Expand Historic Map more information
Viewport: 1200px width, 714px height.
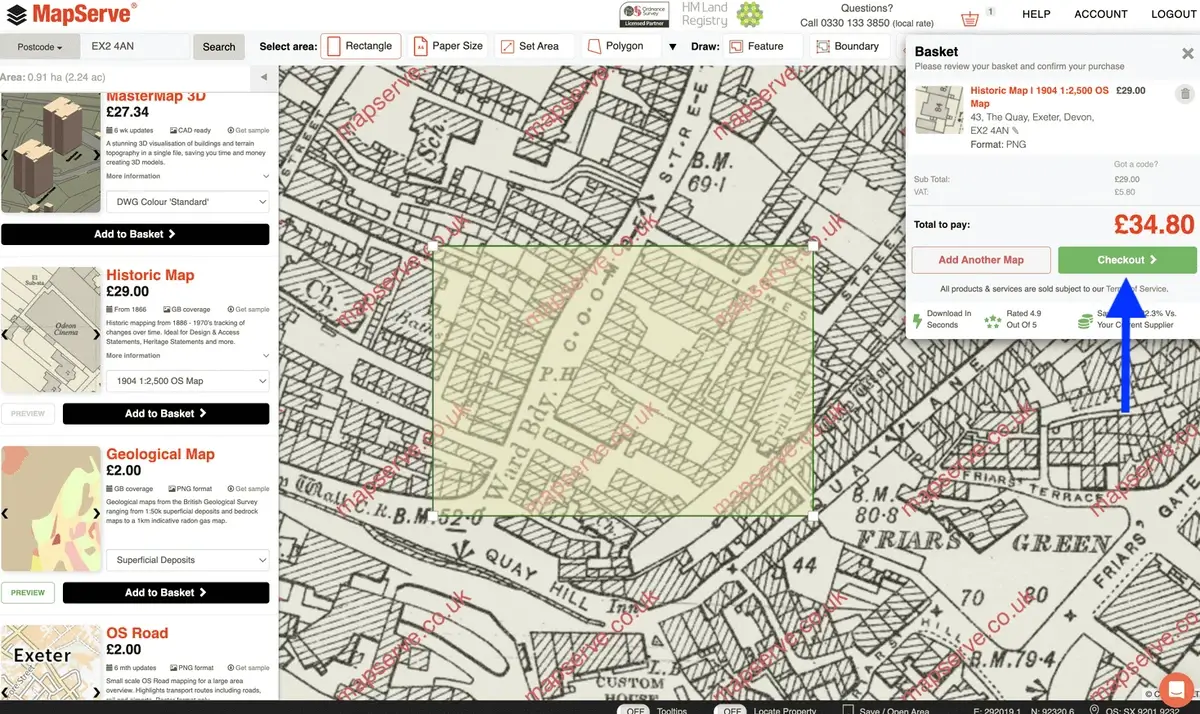pos(188,355)
